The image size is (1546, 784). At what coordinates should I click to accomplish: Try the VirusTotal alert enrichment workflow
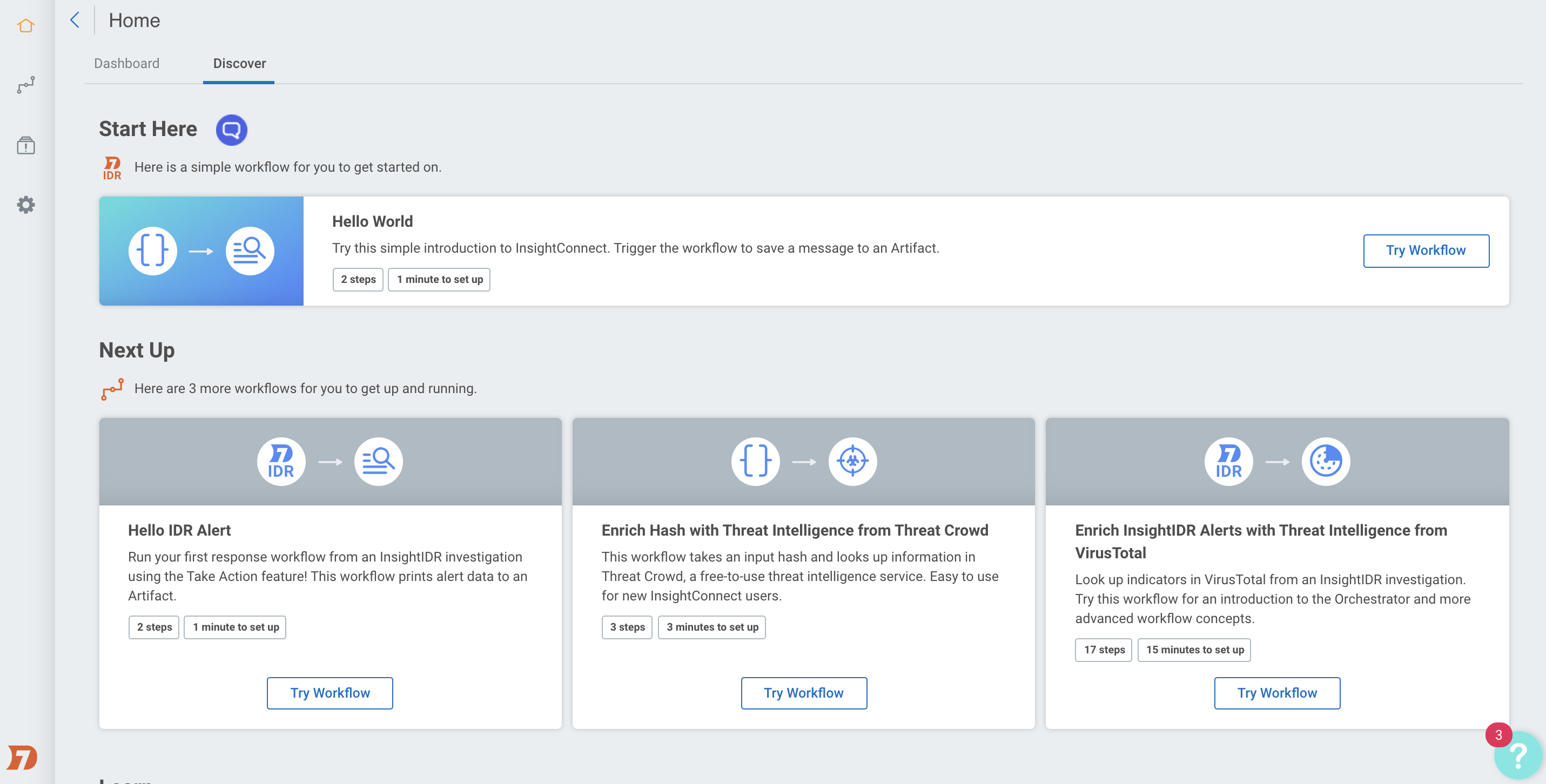click(x=1277, y=693)
